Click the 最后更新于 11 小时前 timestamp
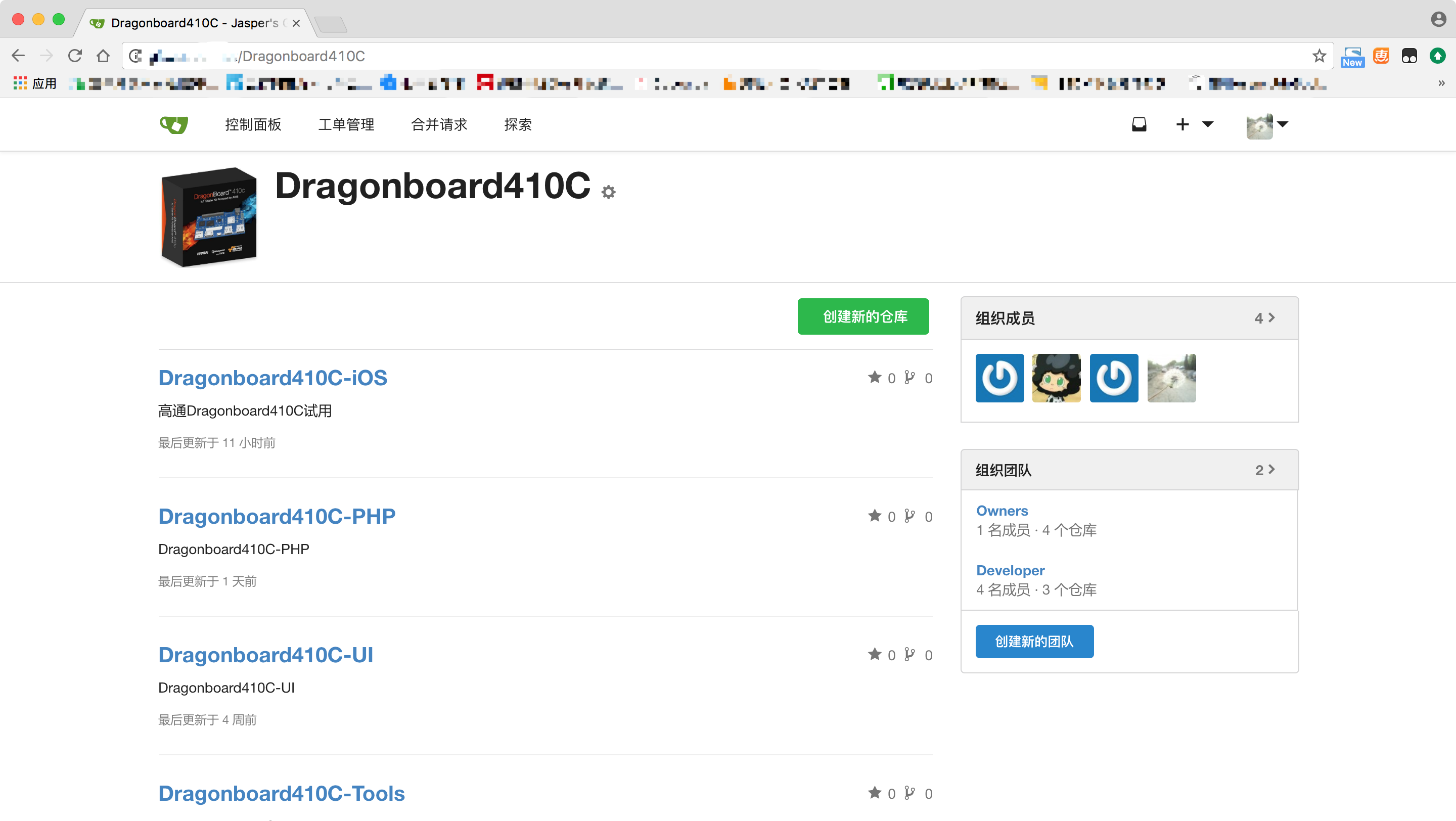This screenshot has width=1456, height=821. tap(216, 443)
